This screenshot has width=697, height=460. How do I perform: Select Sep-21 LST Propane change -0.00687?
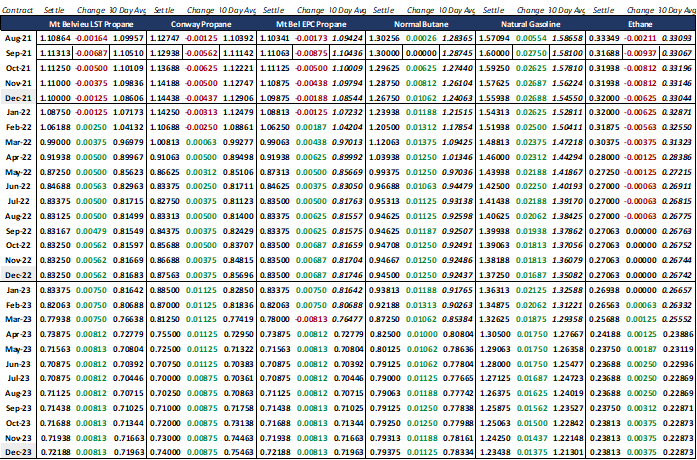pyautogui.click(x=91, y=53)
